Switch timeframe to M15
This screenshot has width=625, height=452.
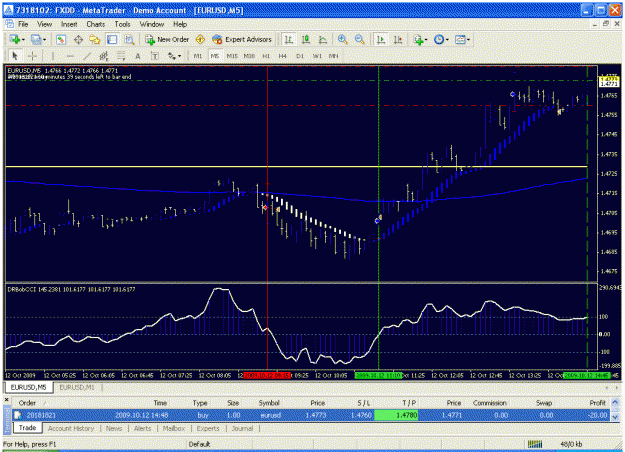(x=232, y=56)
